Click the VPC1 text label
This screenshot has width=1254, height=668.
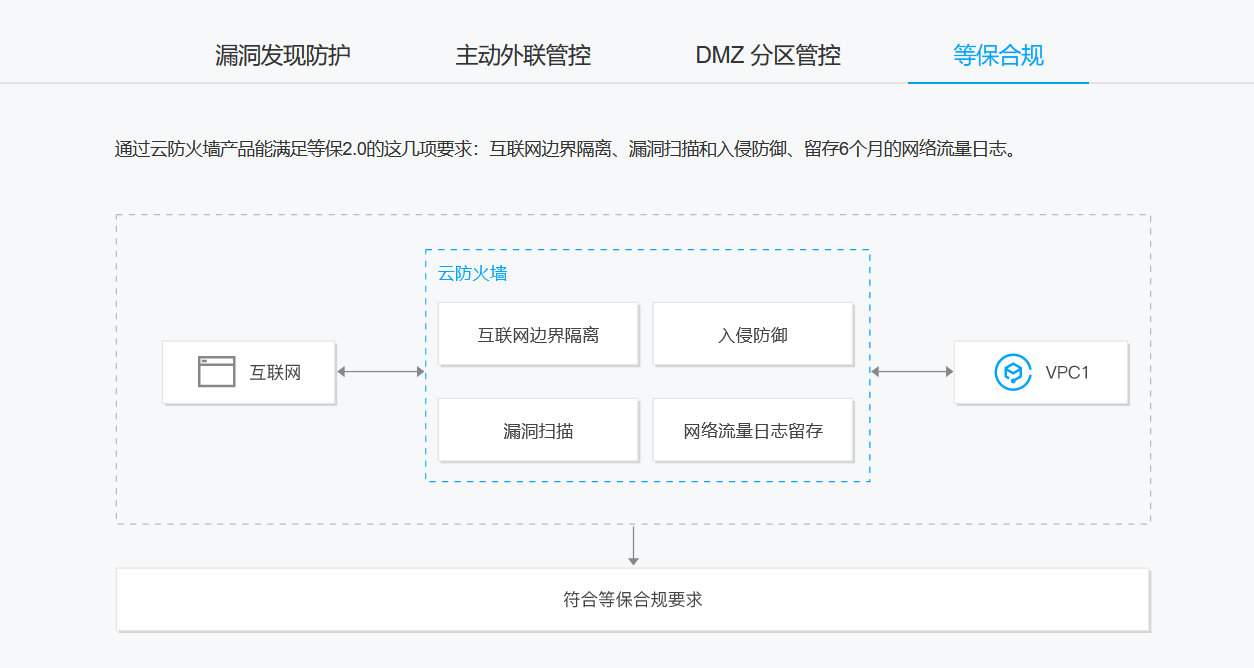tap(1067, 373)
